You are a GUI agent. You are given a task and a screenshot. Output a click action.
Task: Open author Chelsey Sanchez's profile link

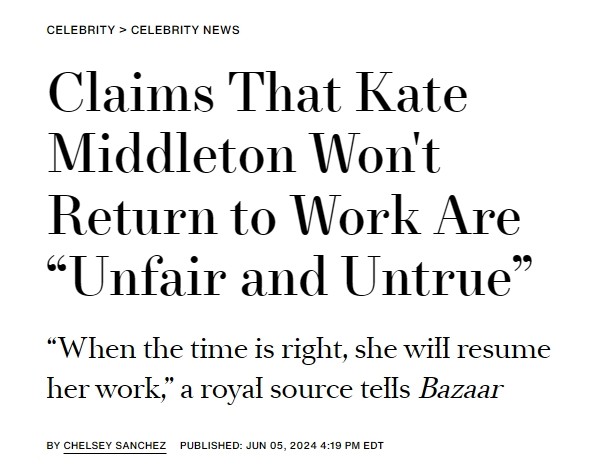(115, 446)
